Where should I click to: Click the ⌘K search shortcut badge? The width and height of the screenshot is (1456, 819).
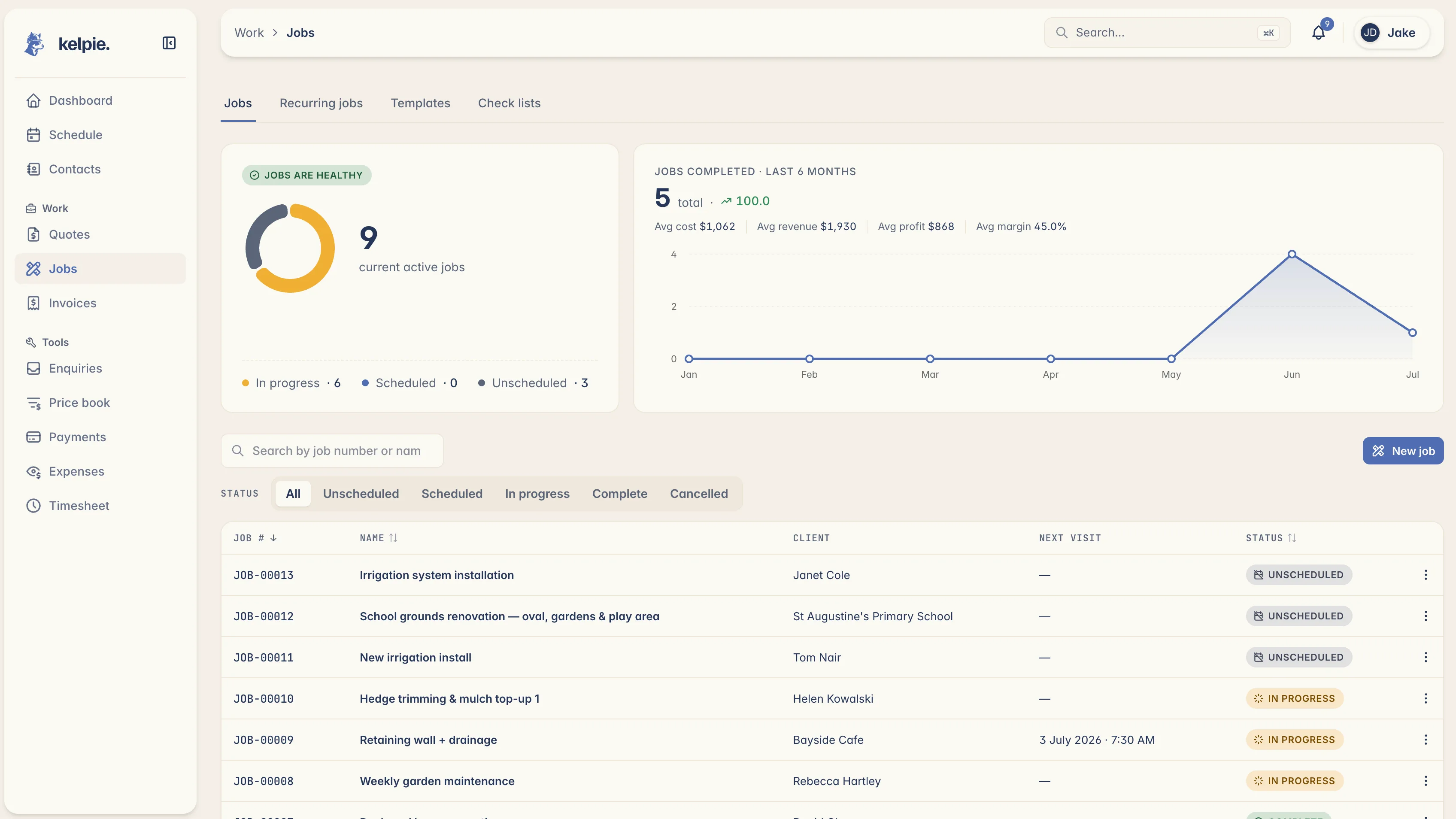[1268, 33]
